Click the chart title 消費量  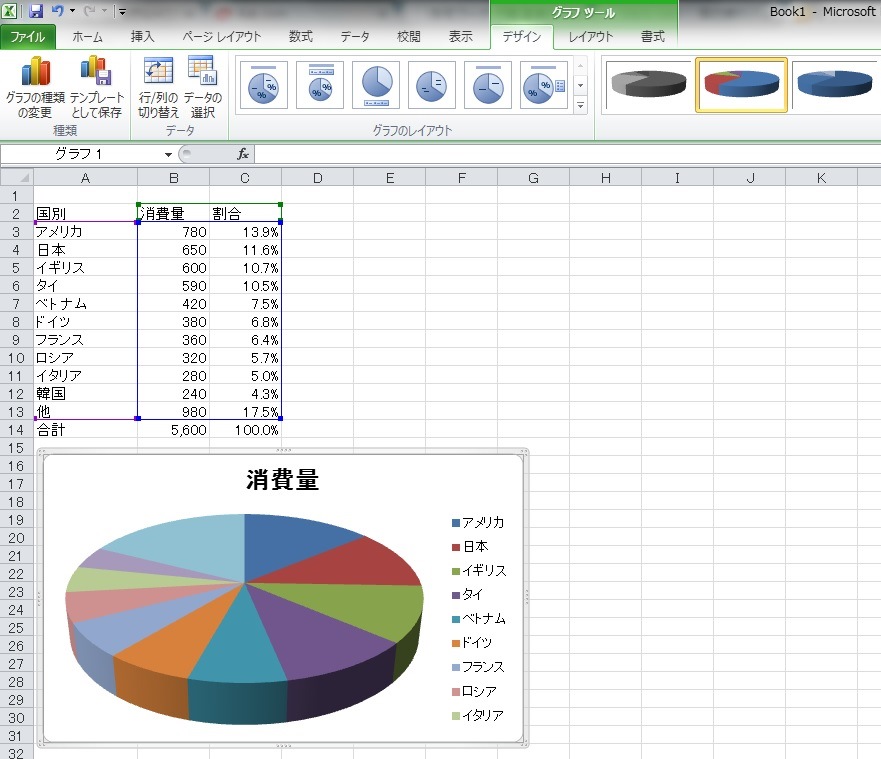pos(283,479)
